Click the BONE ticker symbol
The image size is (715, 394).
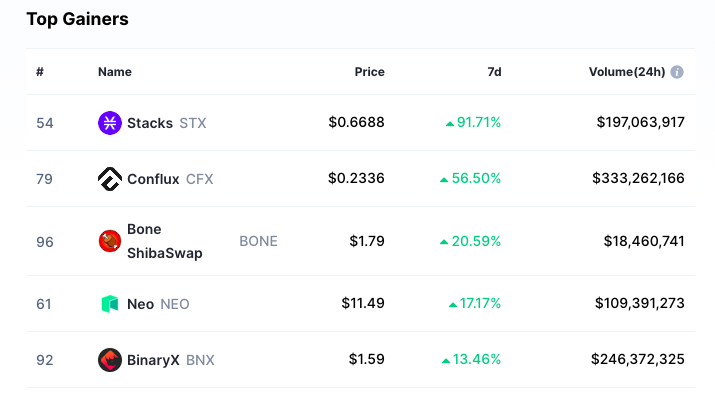[259, 241]
